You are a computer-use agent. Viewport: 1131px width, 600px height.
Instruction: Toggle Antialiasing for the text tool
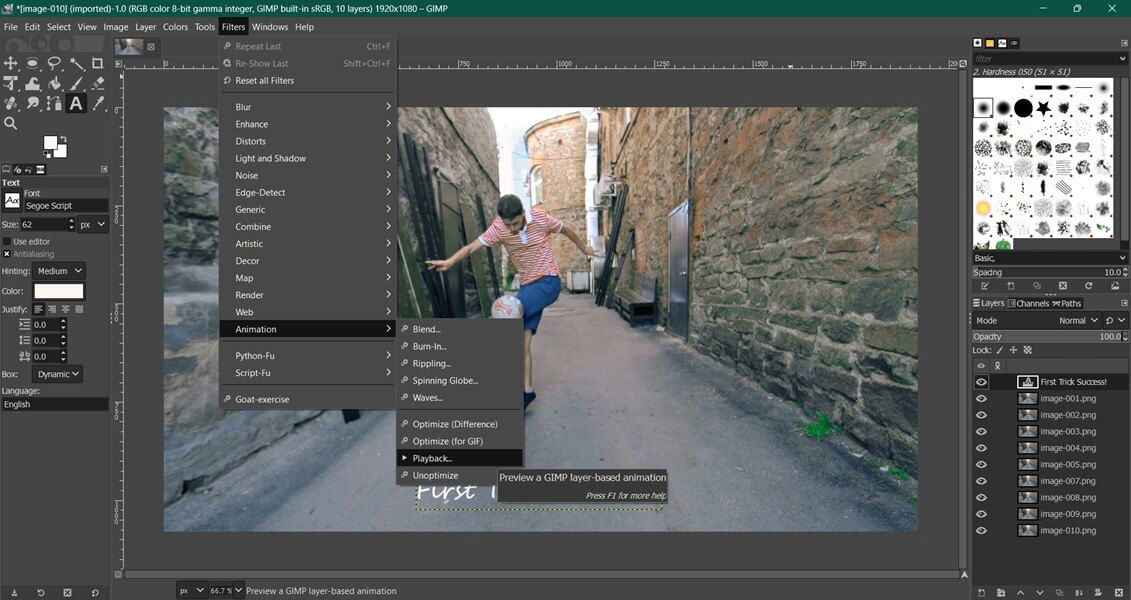point(8,254)
